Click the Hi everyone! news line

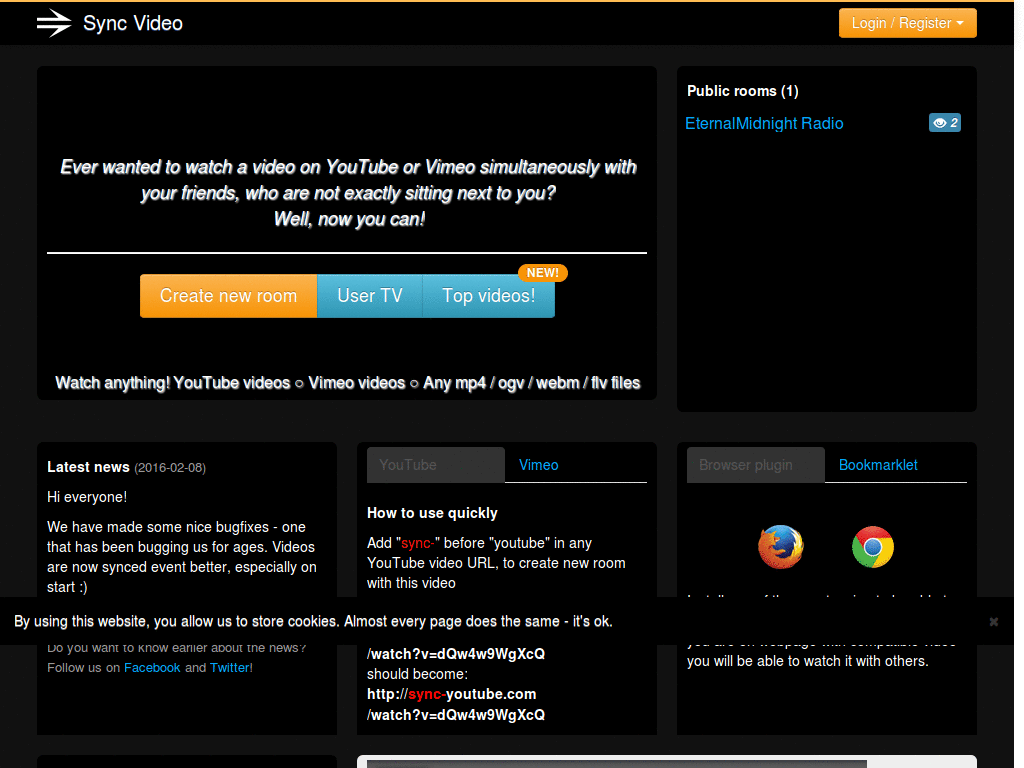(87, 497)
